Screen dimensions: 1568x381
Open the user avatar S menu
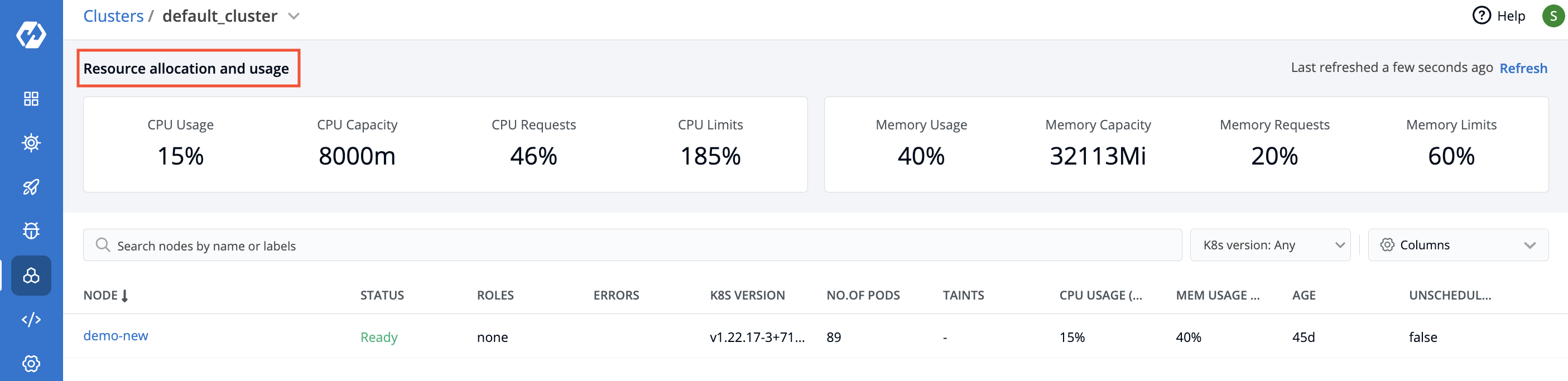1553,16
